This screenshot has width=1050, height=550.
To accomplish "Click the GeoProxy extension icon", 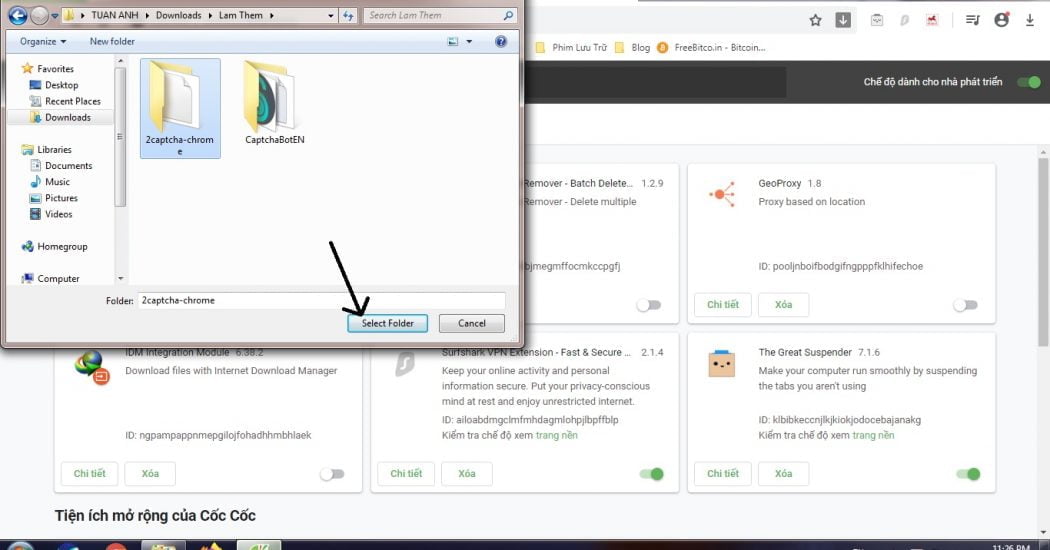I will (722, 194).
